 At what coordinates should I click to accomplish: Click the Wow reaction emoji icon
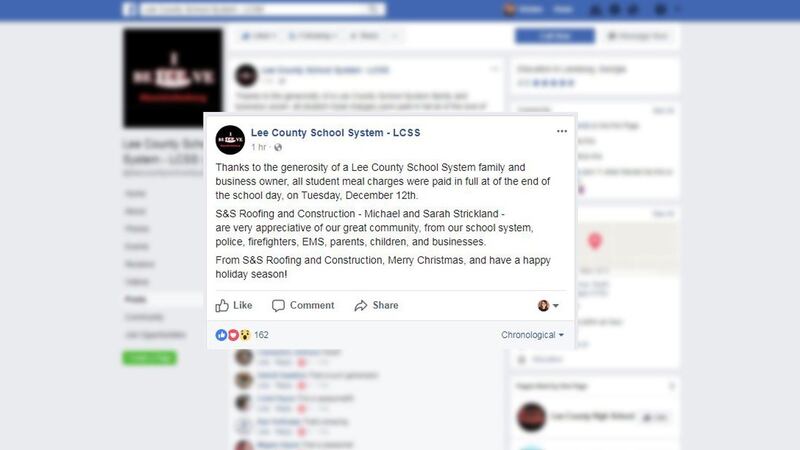click(245, 335)
